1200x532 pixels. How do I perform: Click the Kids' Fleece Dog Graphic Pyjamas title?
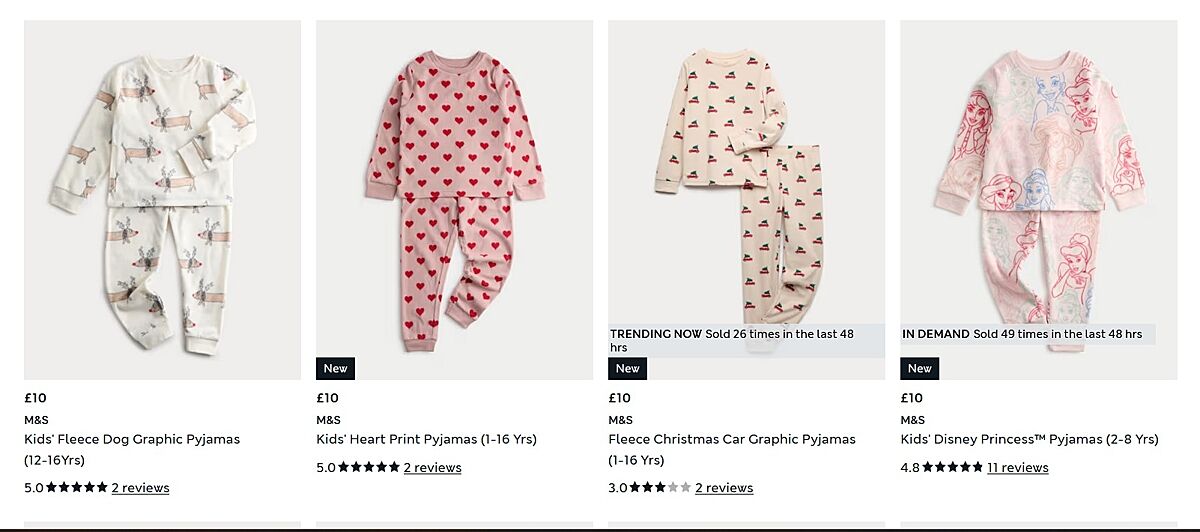pos(132,439)
